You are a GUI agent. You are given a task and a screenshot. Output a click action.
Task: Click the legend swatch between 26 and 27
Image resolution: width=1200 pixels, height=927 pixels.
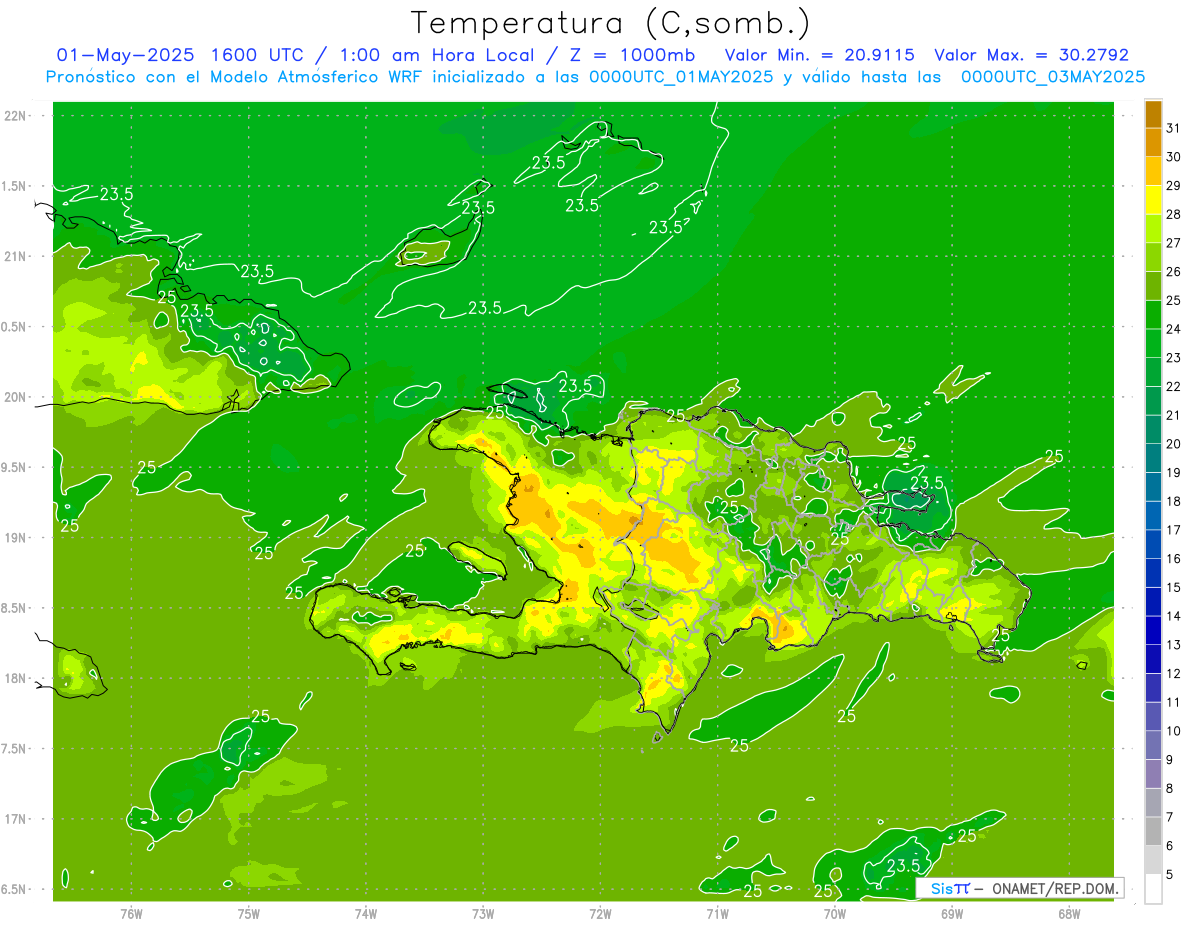coord(1153,257)
